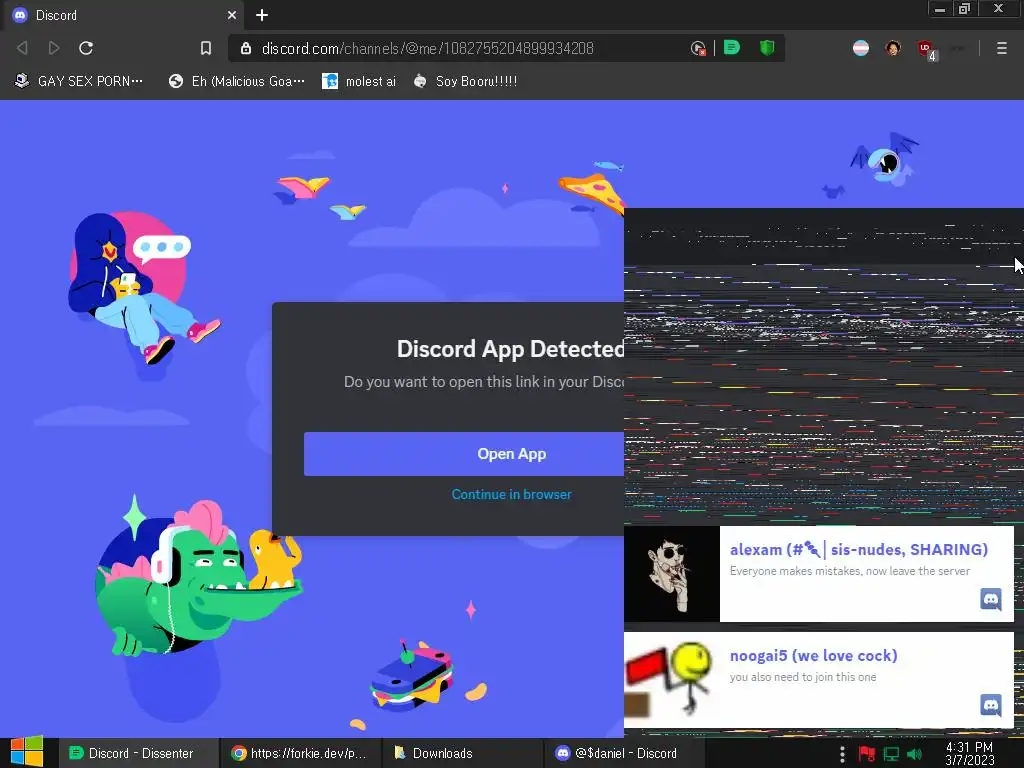Open the uBlock Origin extension icon
This screenshot has width=1024, height=768.
tap(926, 49)
